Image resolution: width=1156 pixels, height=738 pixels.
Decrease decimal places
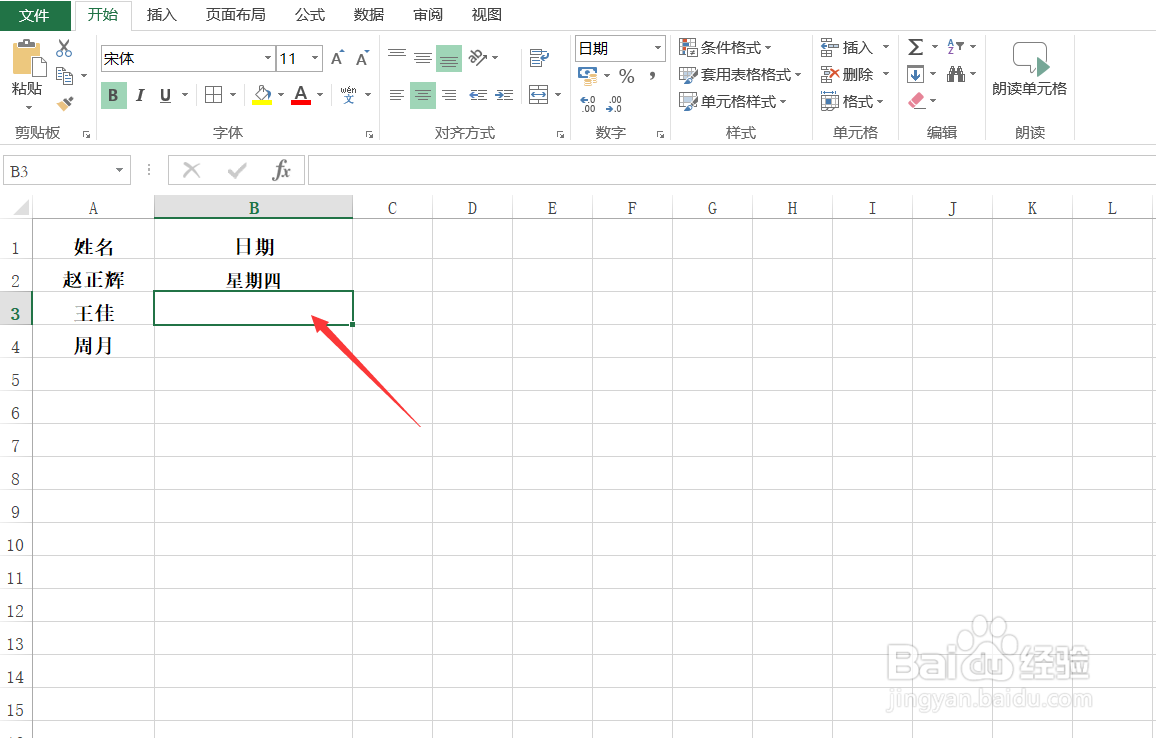(x=614, y=104)
